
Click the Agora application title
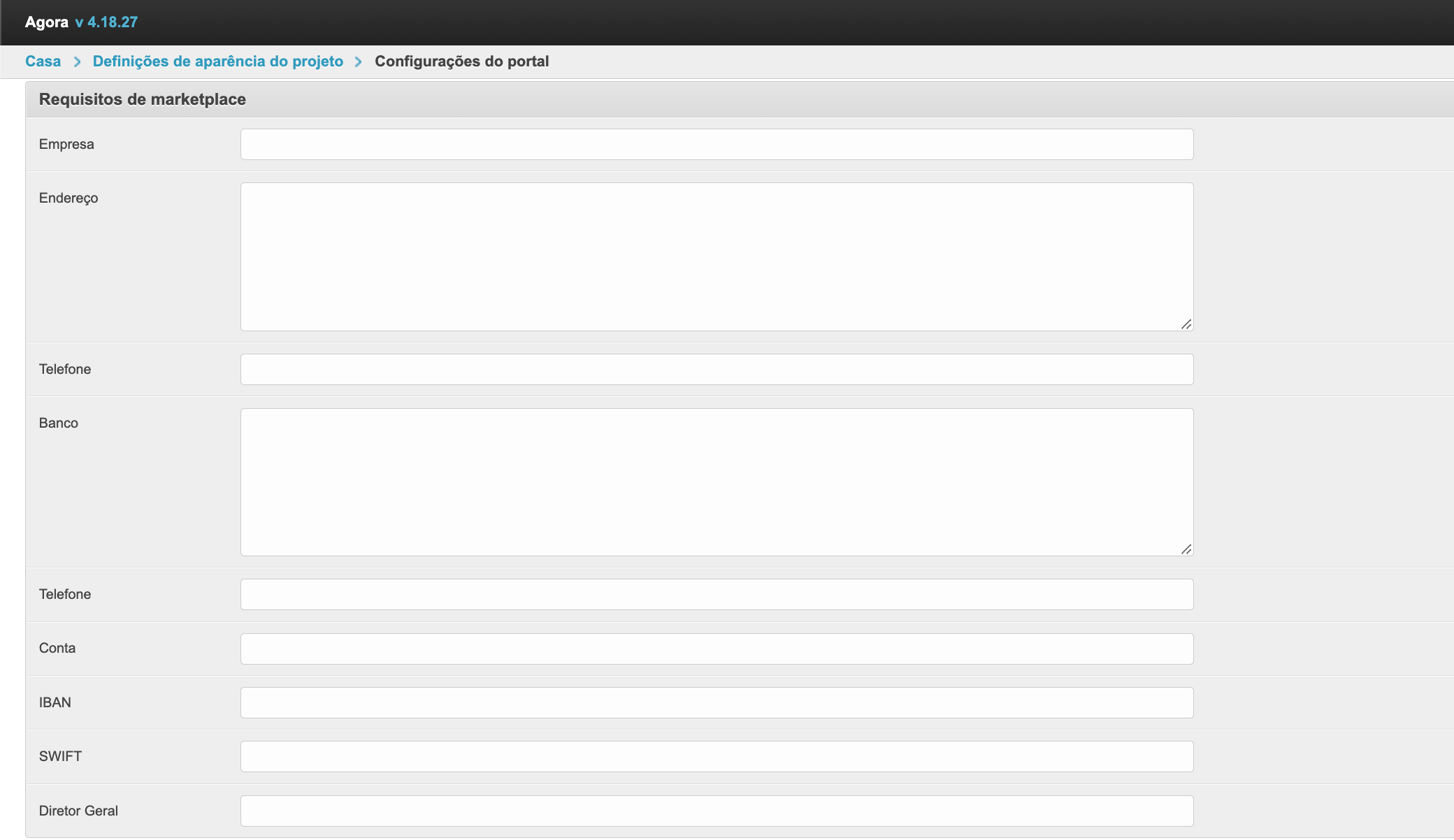point(46,22)
